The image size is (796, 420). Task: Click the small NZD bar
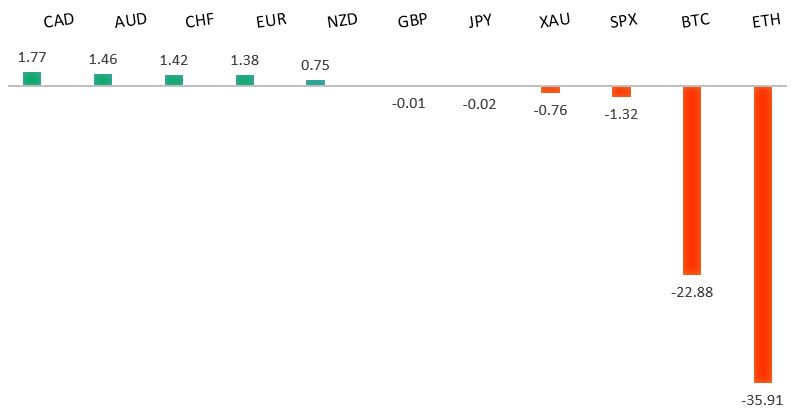[315, 82]
